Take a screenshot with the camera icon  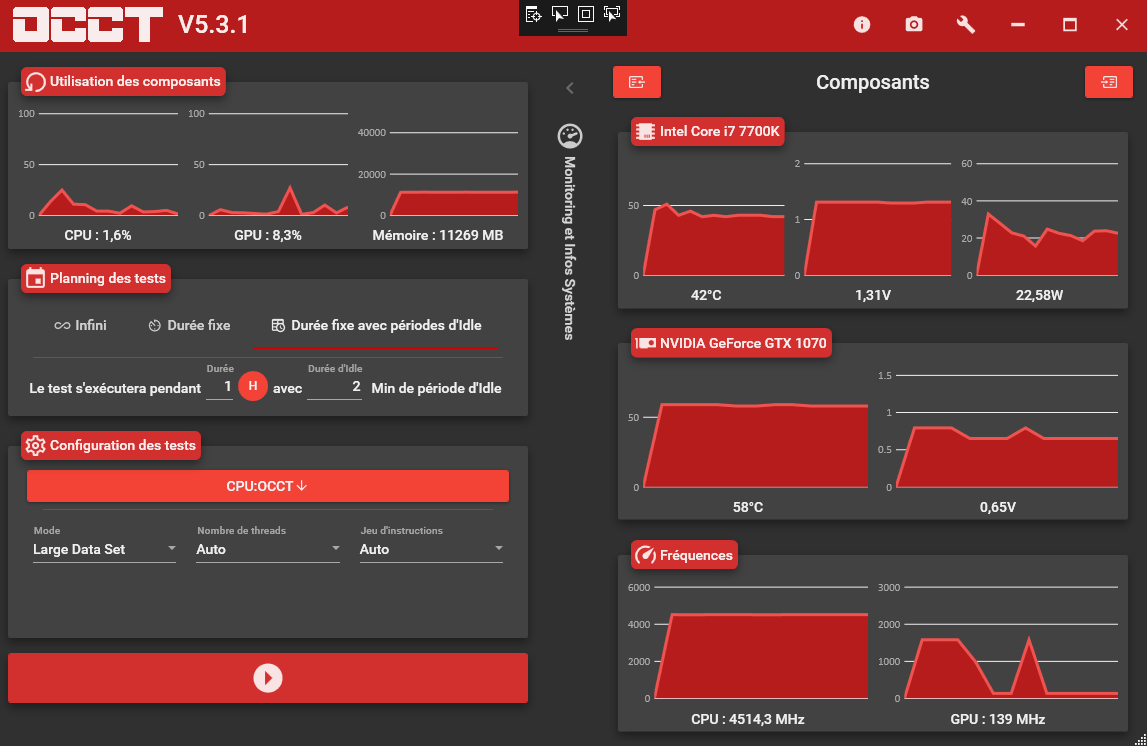pyautogui.click(x=914, y=25)
